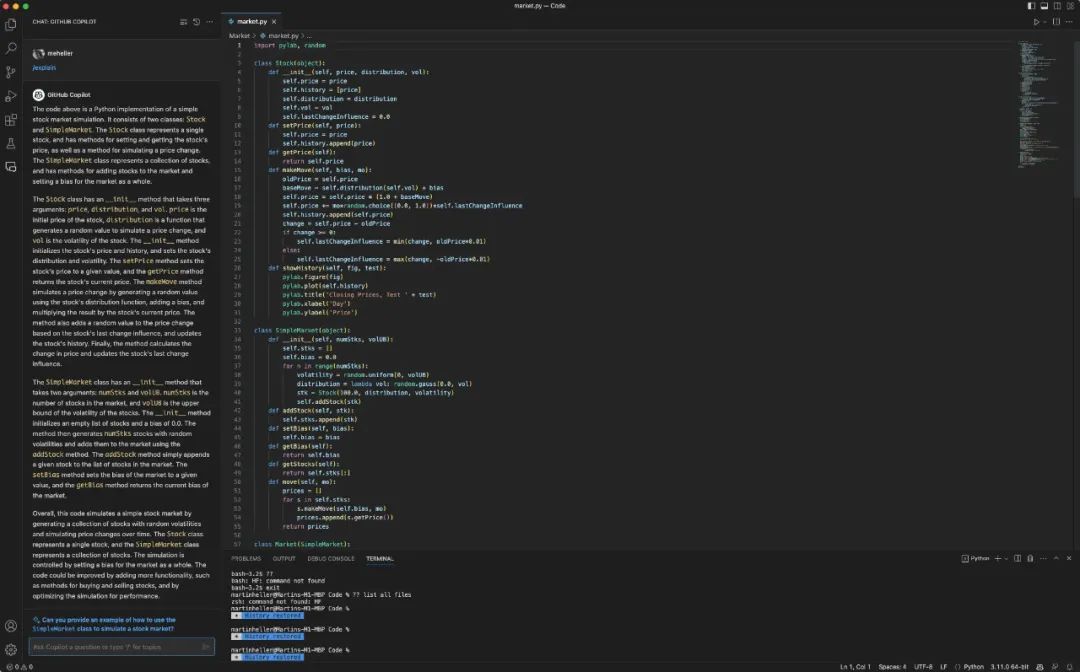Expand the run button dropdown arrow
This screenshot has width=1080, height=672.
(1045, 21)
